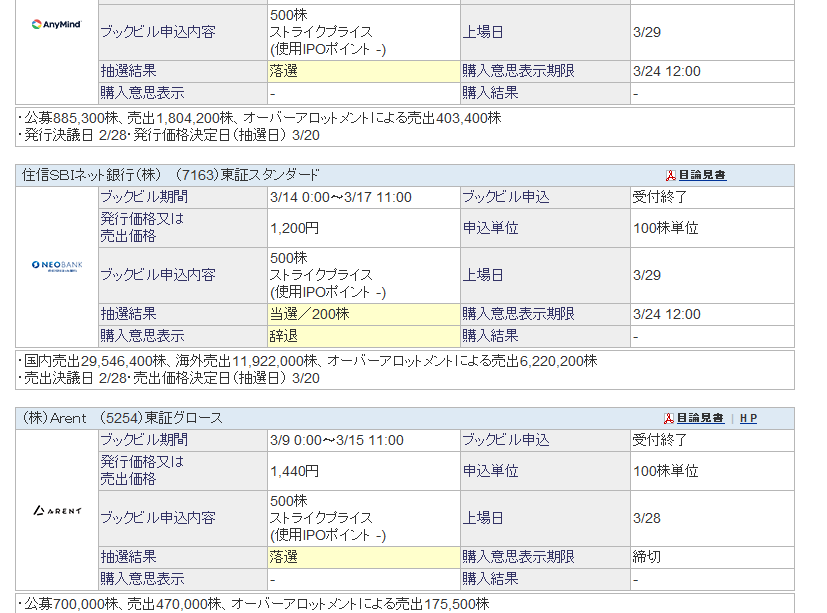This screenshot has height=613, width=827.
Task: Click the PDF icon beside the 住信SBIネット銀行 目論見書
Action: [671, 176]
